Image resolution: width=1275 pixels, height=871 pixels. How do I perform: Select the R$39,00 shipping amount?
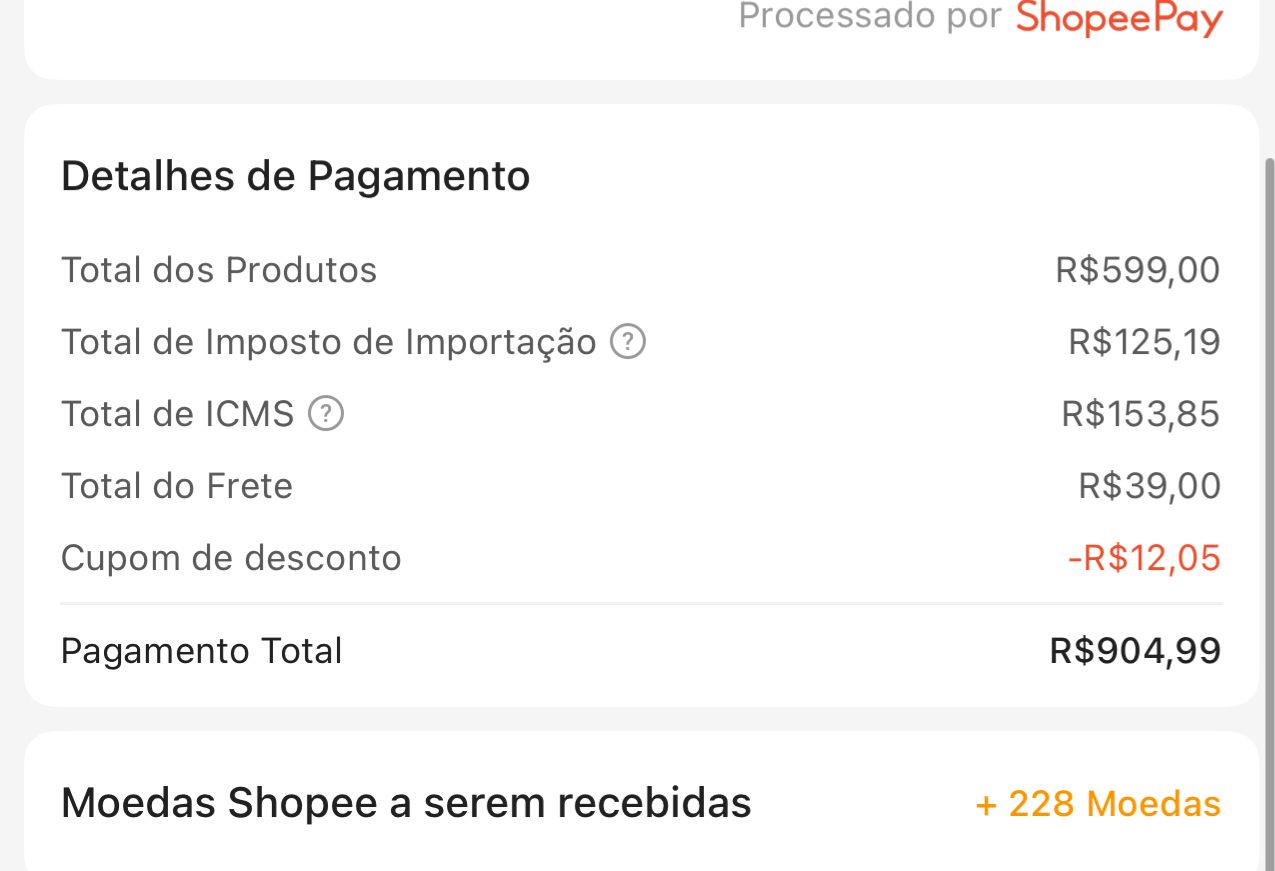click(1149, 486)
